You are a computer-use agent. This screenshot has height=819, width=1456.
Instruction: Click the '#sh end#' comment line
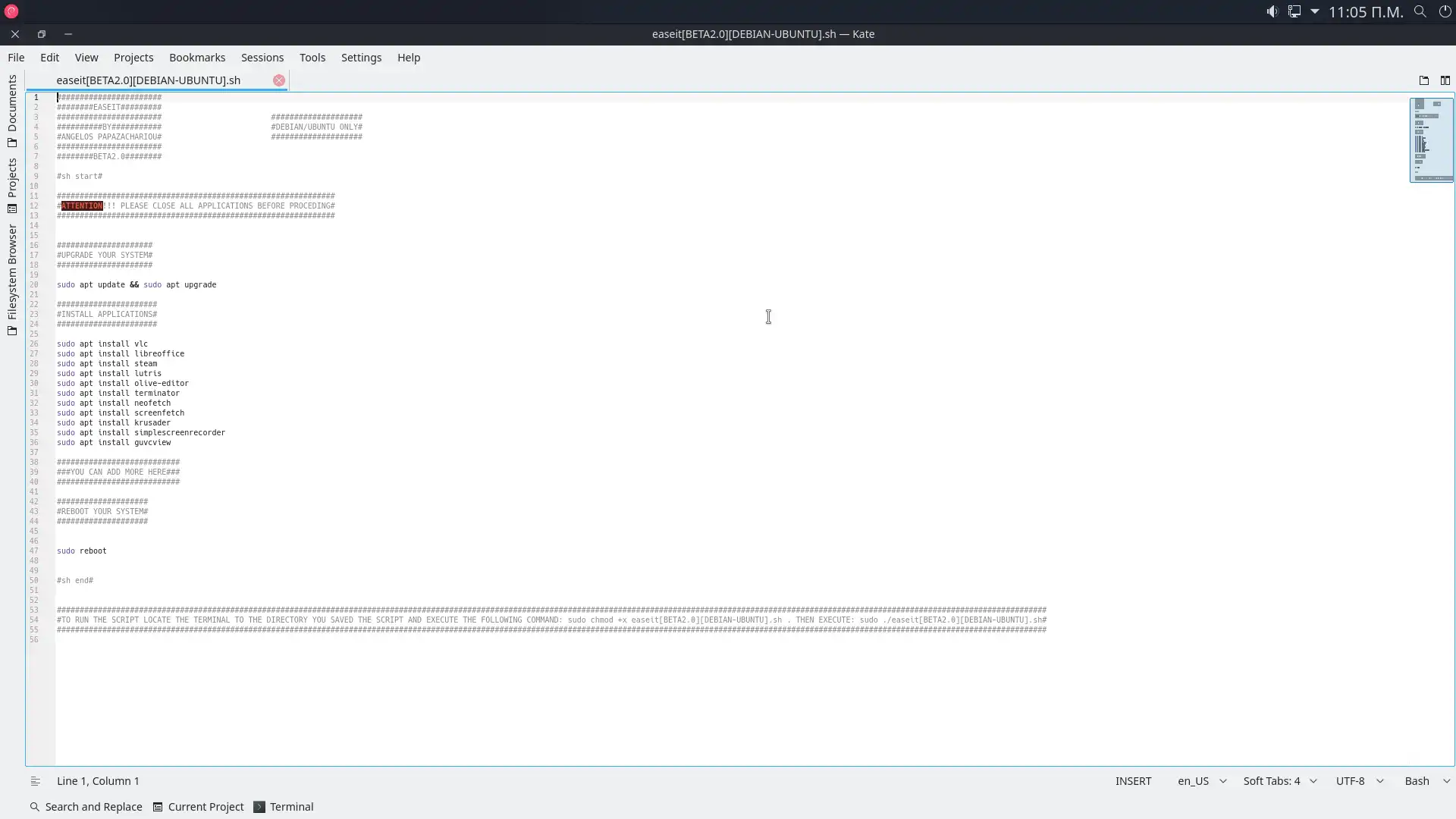[x=75, y=581]
